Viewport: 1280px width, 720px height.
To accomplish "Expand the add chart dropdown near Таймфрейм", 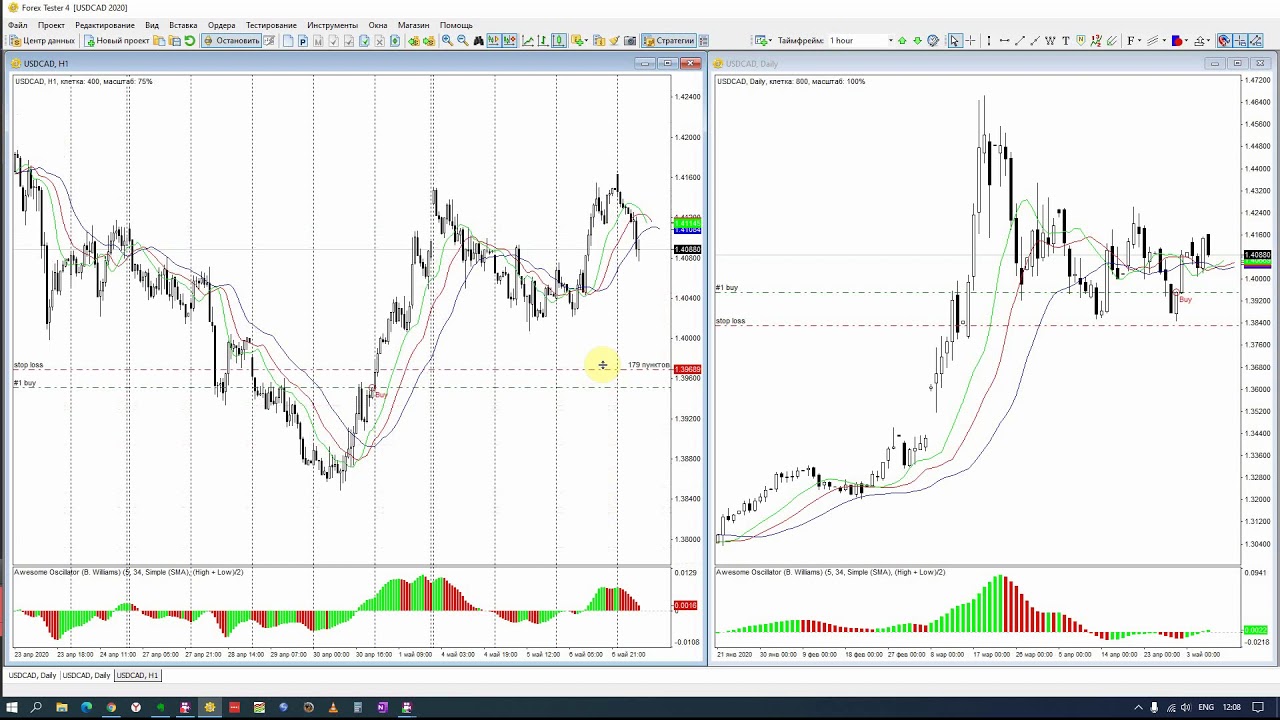I will tap(770, 41).
